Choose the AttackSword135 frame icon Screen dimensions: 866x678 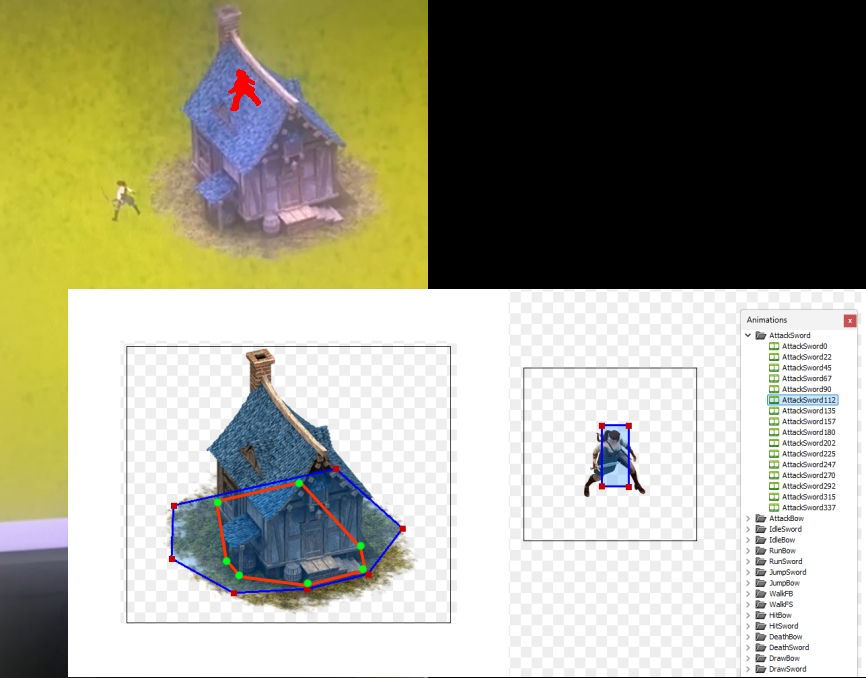coord(774,411)
